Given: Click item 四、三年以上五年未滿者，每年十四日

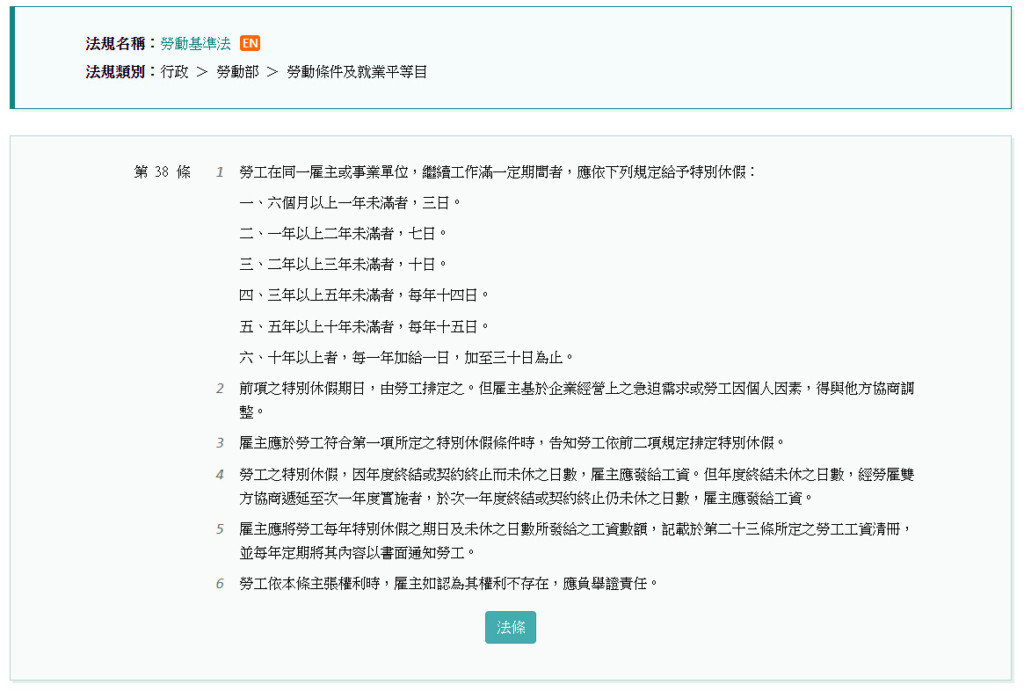Looking at the screenshot, I should pos(364,295).
